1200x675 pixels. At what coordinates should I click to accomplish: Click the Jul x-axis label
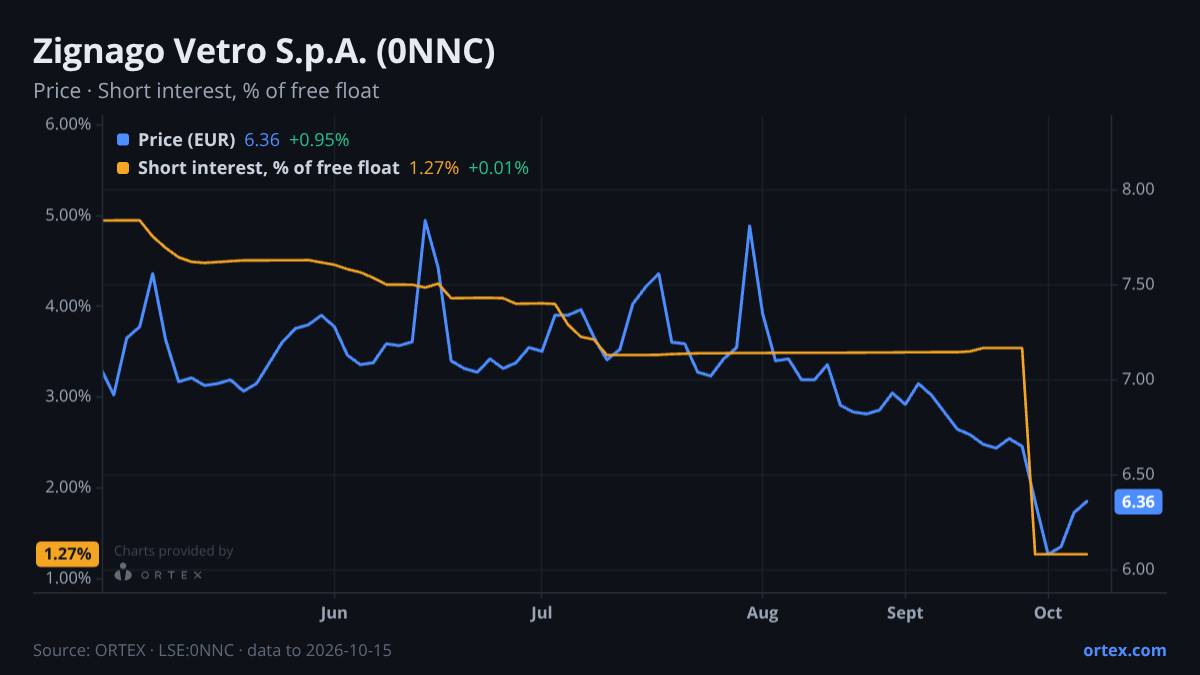coord(541,612)
